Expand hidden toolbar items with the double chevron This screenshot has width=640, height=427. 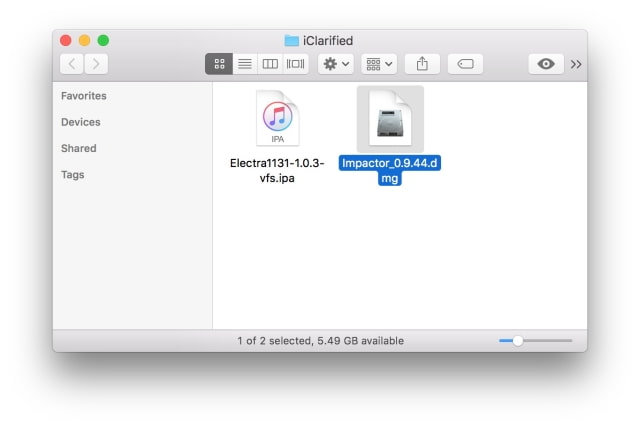pos(576,64)
